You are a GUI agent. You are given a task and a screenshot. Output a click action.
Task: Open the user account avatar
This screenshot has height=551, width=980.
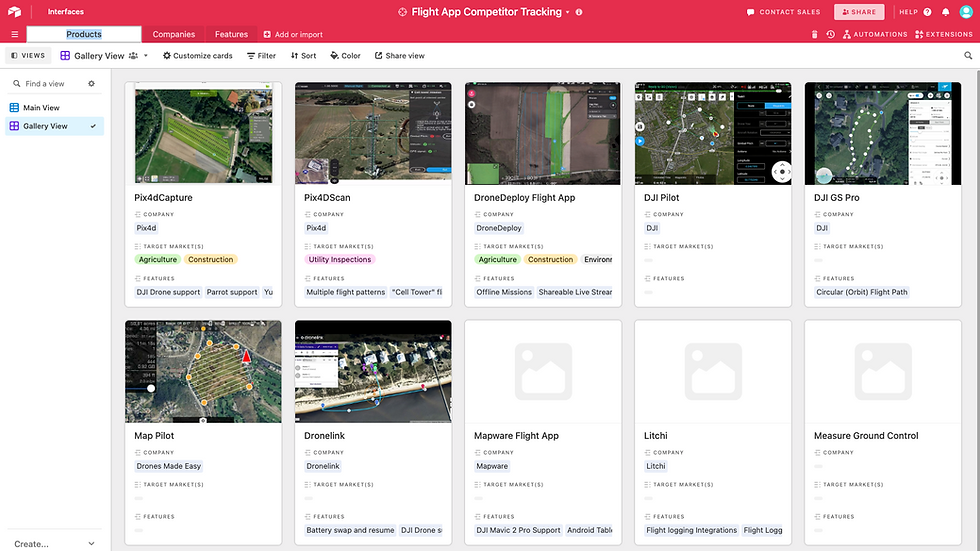click(x=966, y=12)
